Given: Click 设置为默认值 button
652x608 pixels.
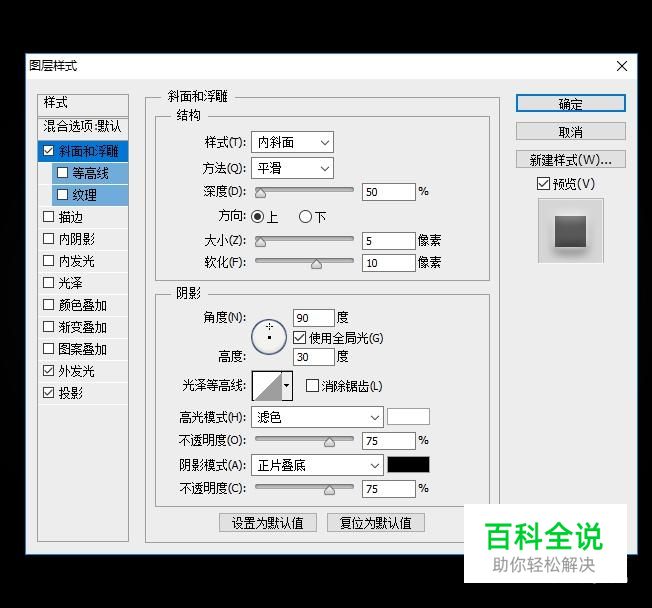Looking at the screenshot, I should [x=268, y=522].
